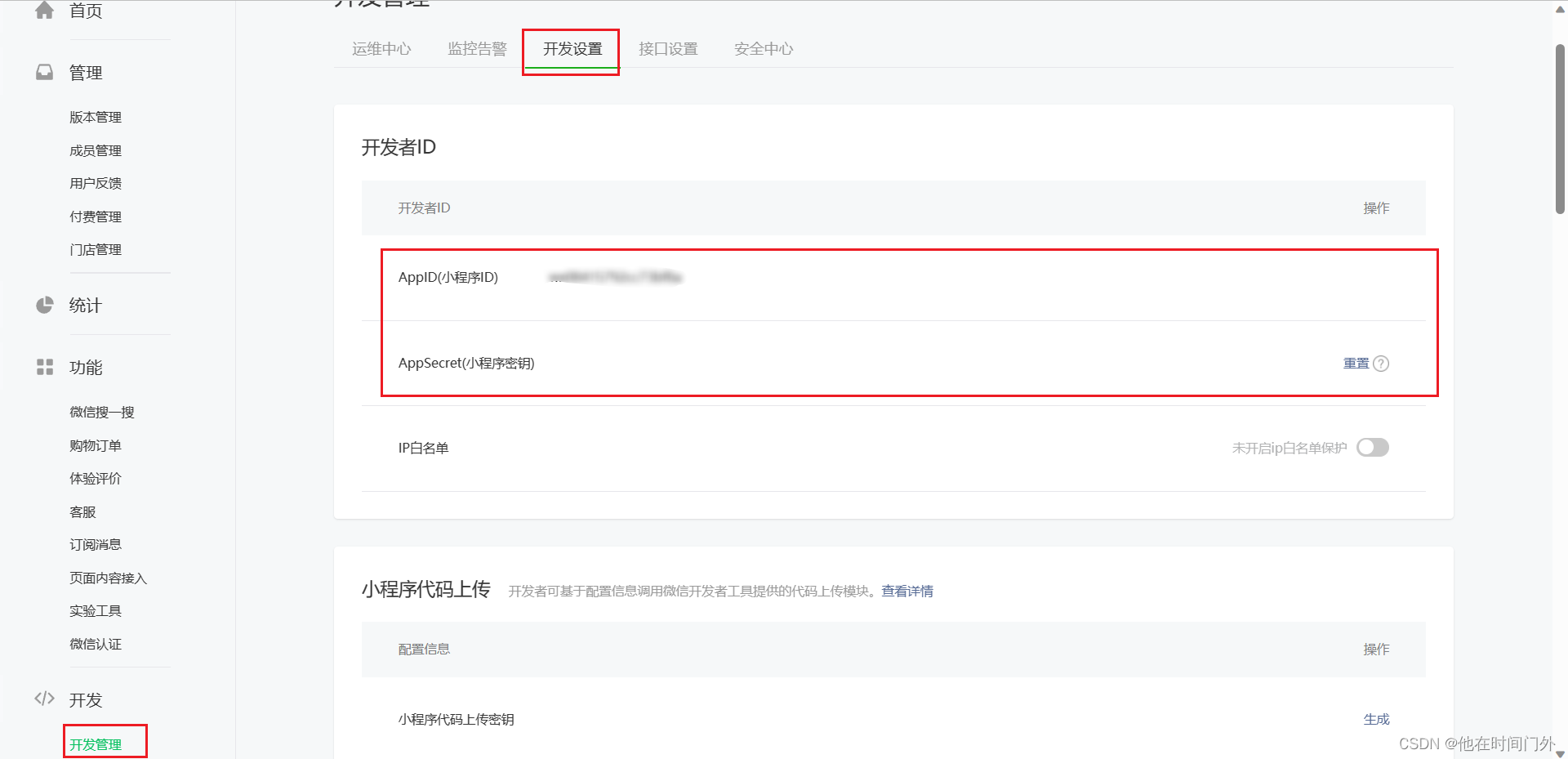Open 版本管理 in sidebar
Viewport: 1568px width, 759px height.
[x=96, y=118]
